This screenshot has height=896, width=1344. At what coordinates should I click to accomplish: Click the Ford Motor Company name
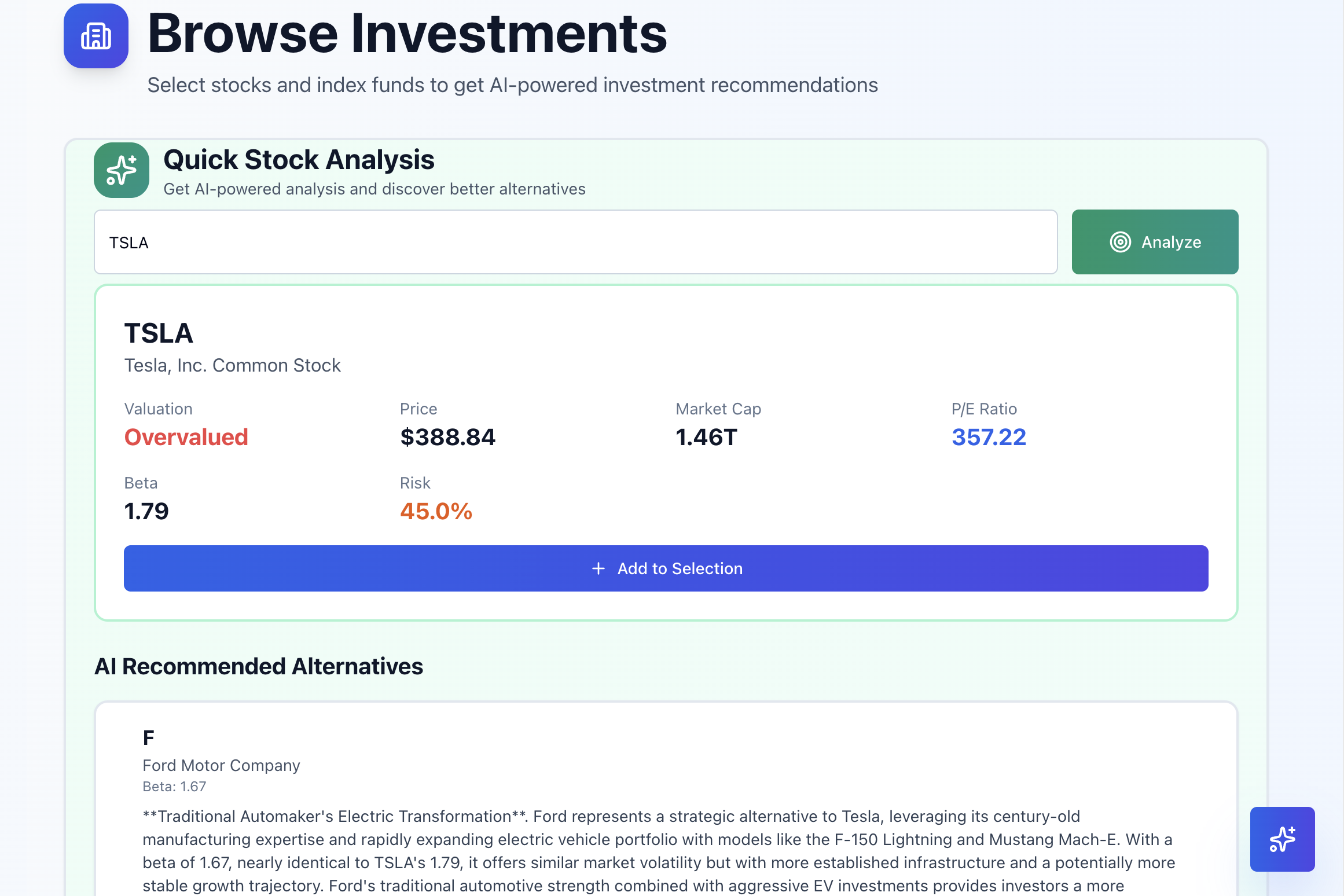click(x=221, y=765)
